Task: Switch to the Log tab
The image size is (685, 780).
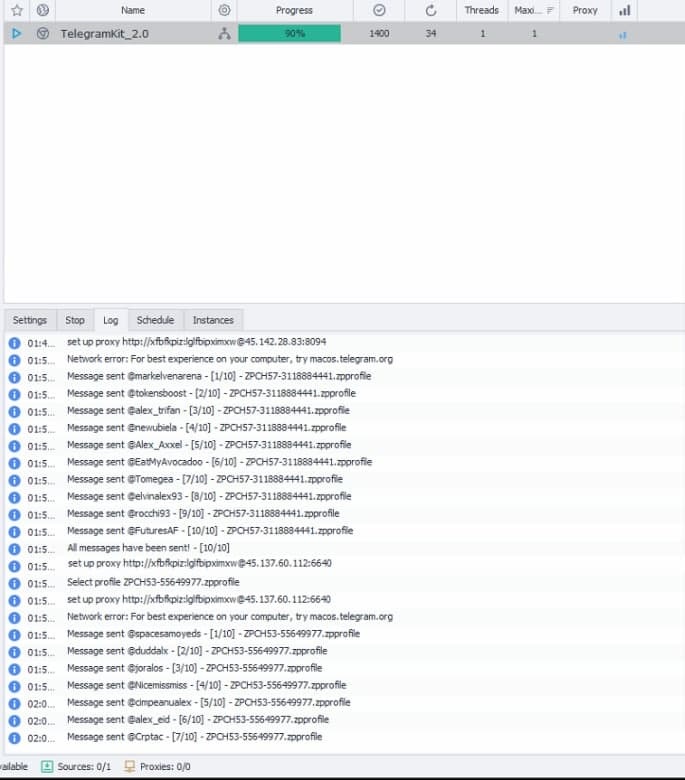Action: (x=110, y=320)
